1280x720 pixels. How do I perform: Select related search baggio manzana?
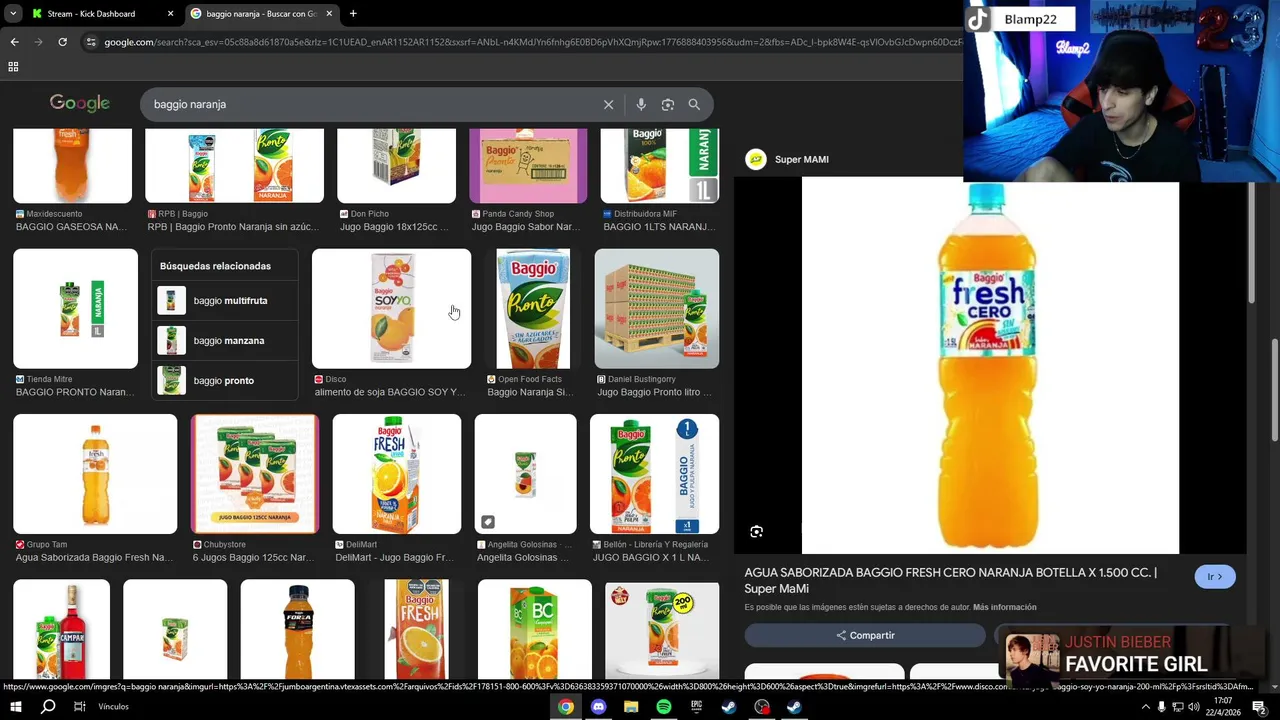pos(225,340)
